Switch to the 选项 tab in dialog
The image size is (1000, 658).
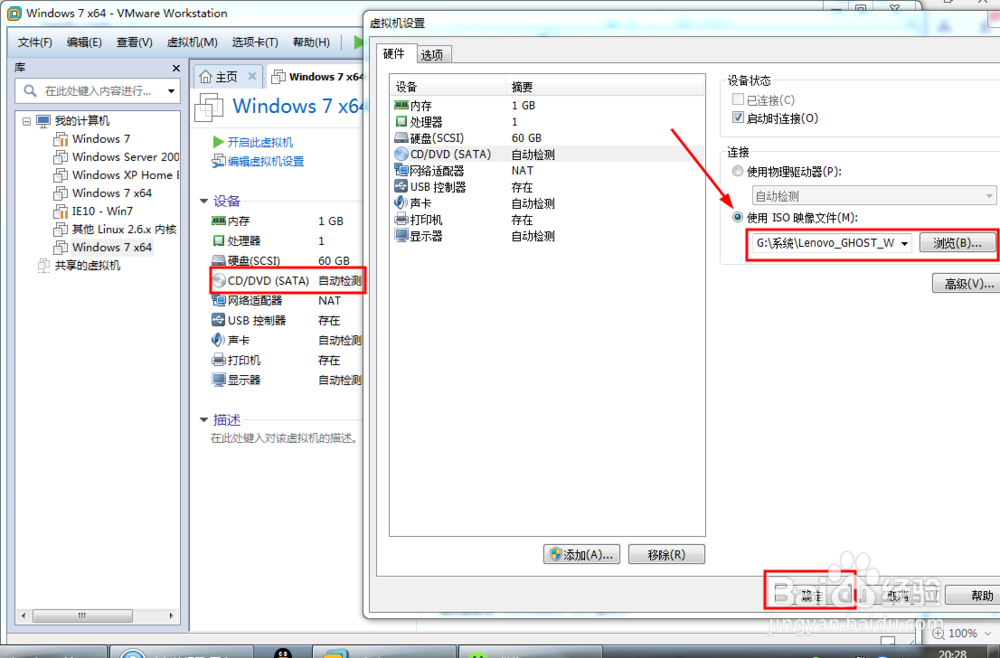[432, 55]
